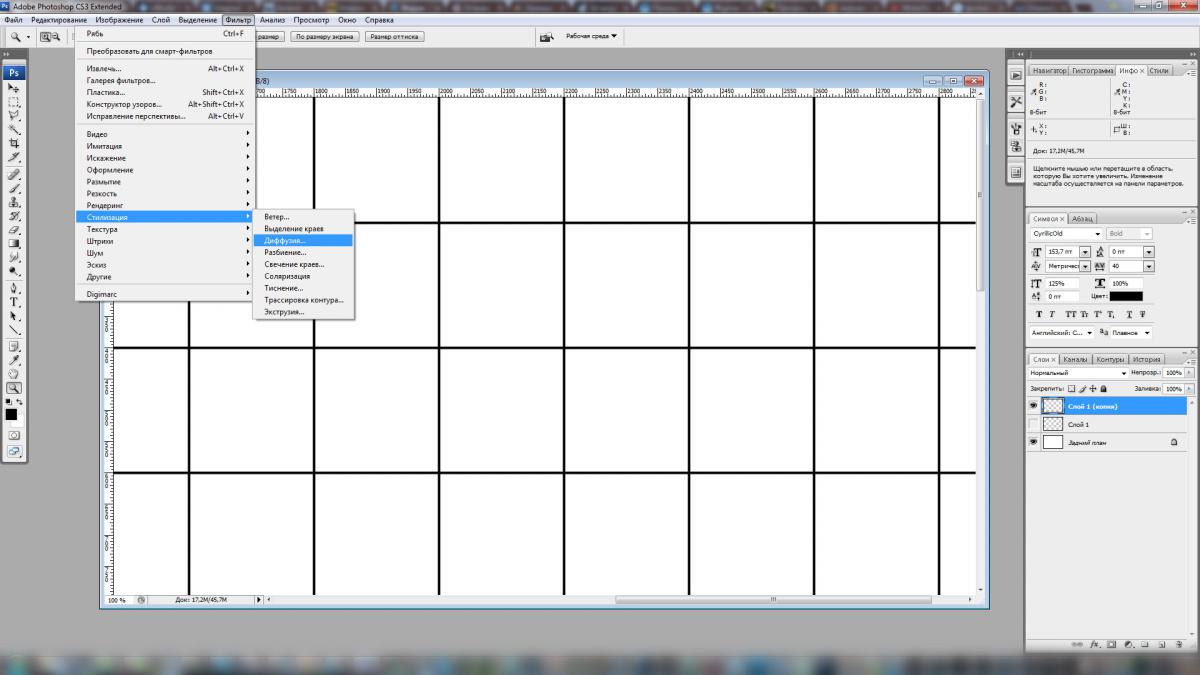Toggle Underline text style
Viewport: 1200px width, 675px height.
1130,314
